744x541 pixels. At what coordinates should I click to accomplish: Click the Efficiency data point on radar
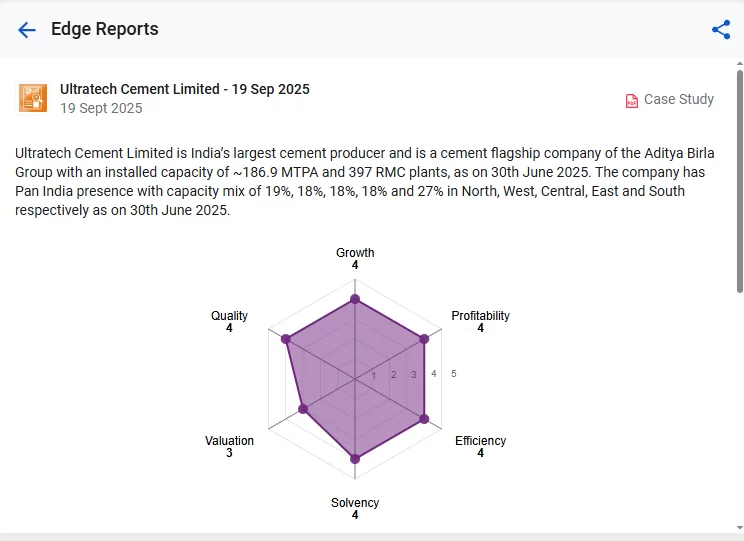coord(425,419)
